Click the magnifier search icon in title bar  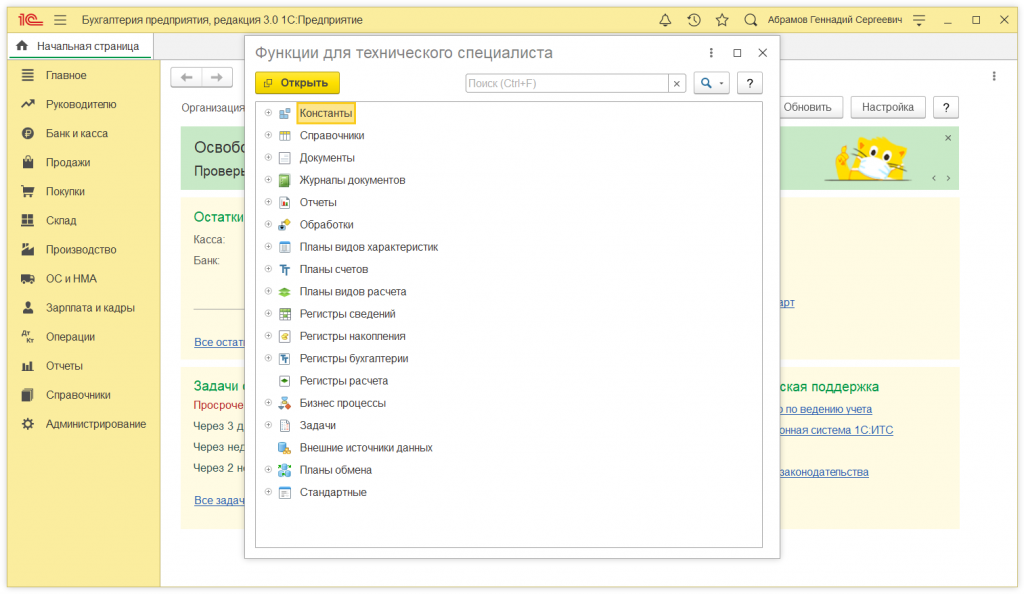[x=750, y=20]
